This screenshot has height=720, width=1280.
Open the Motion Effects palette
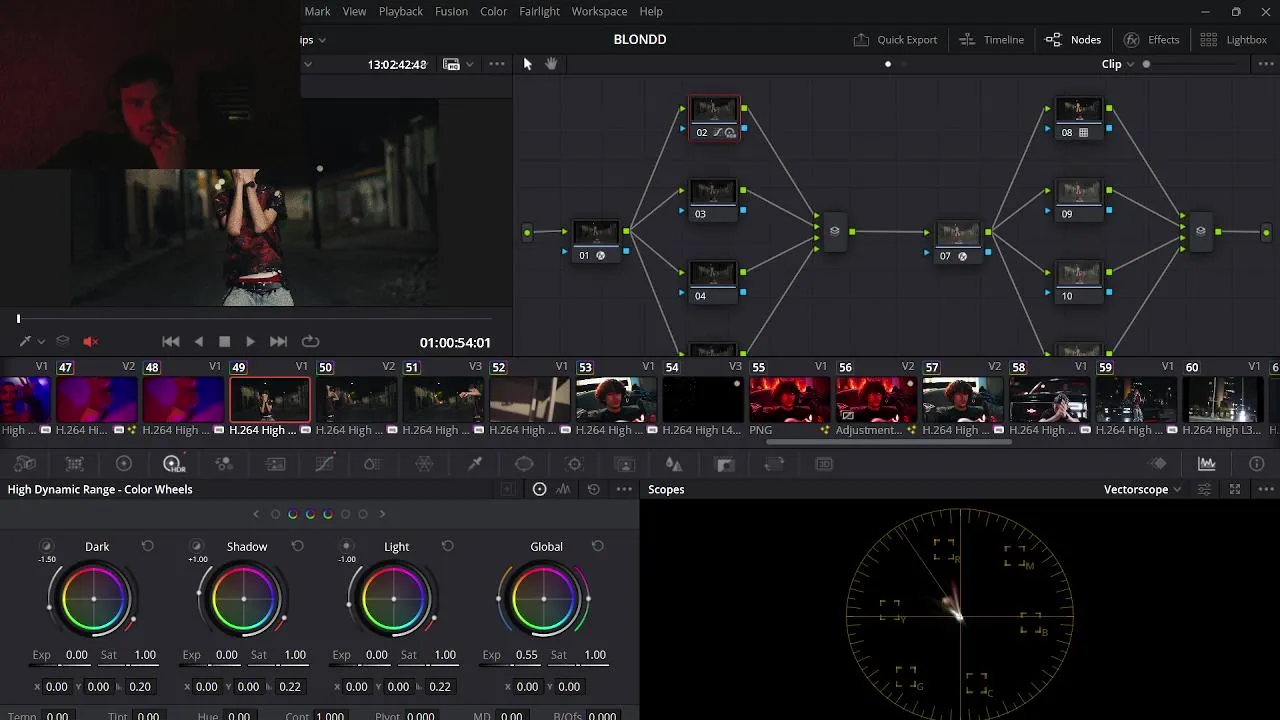[275, 464]
